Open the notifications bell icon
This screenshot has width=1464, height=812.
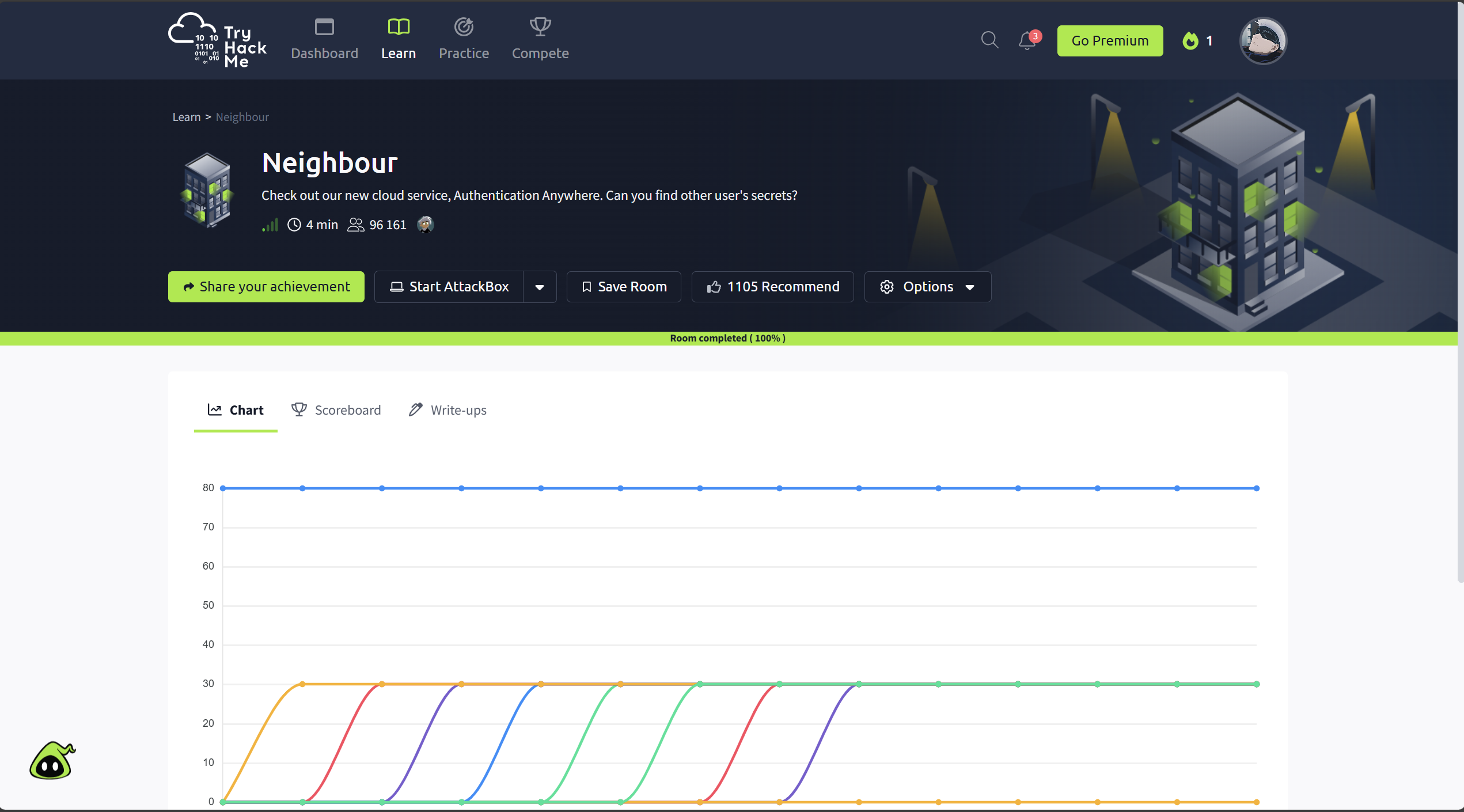point(1027,40)
